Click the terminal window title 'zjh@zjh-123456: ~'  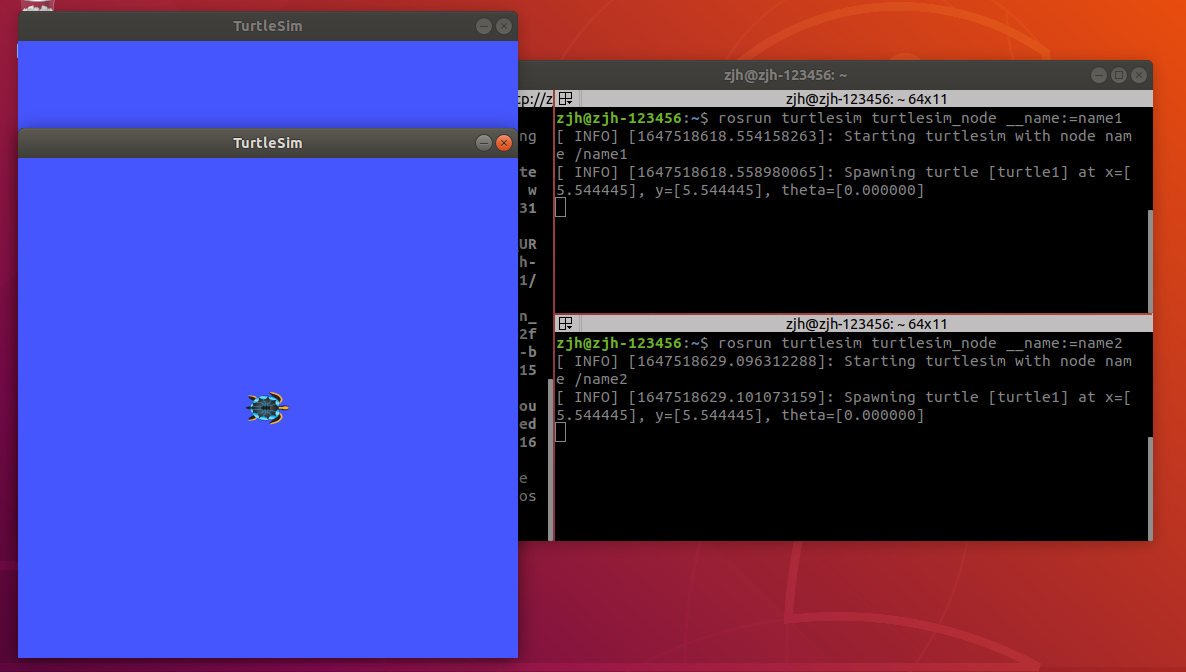[785, 75]
